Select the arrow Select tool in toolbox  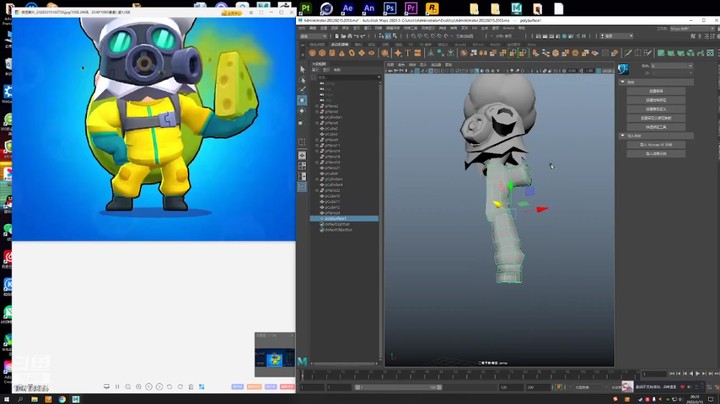click(302, 69)
